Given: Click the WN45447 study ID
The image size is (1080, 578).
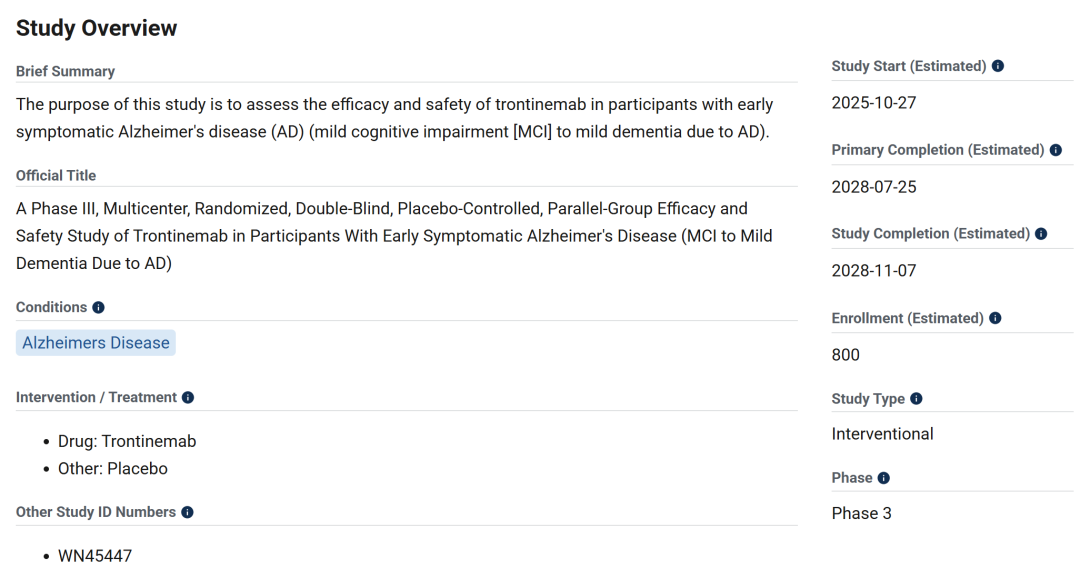Looking at the screenshot, I should (x=95, y=556).
